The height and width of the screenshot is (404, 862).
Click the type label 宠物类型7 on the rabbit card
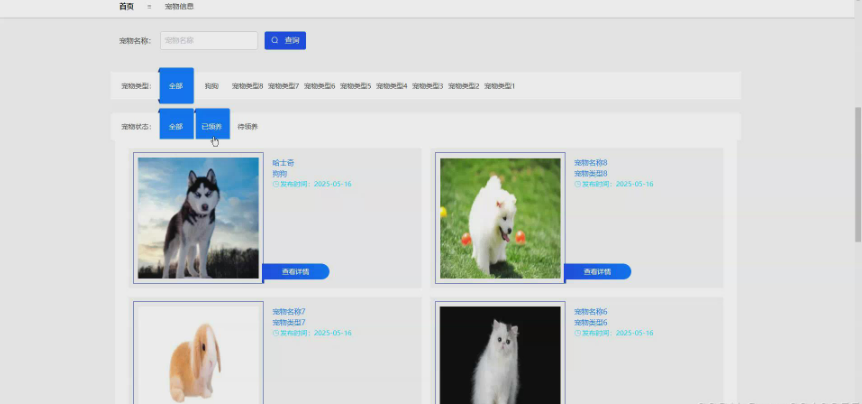pyautogui.click(x=289, y=322)
